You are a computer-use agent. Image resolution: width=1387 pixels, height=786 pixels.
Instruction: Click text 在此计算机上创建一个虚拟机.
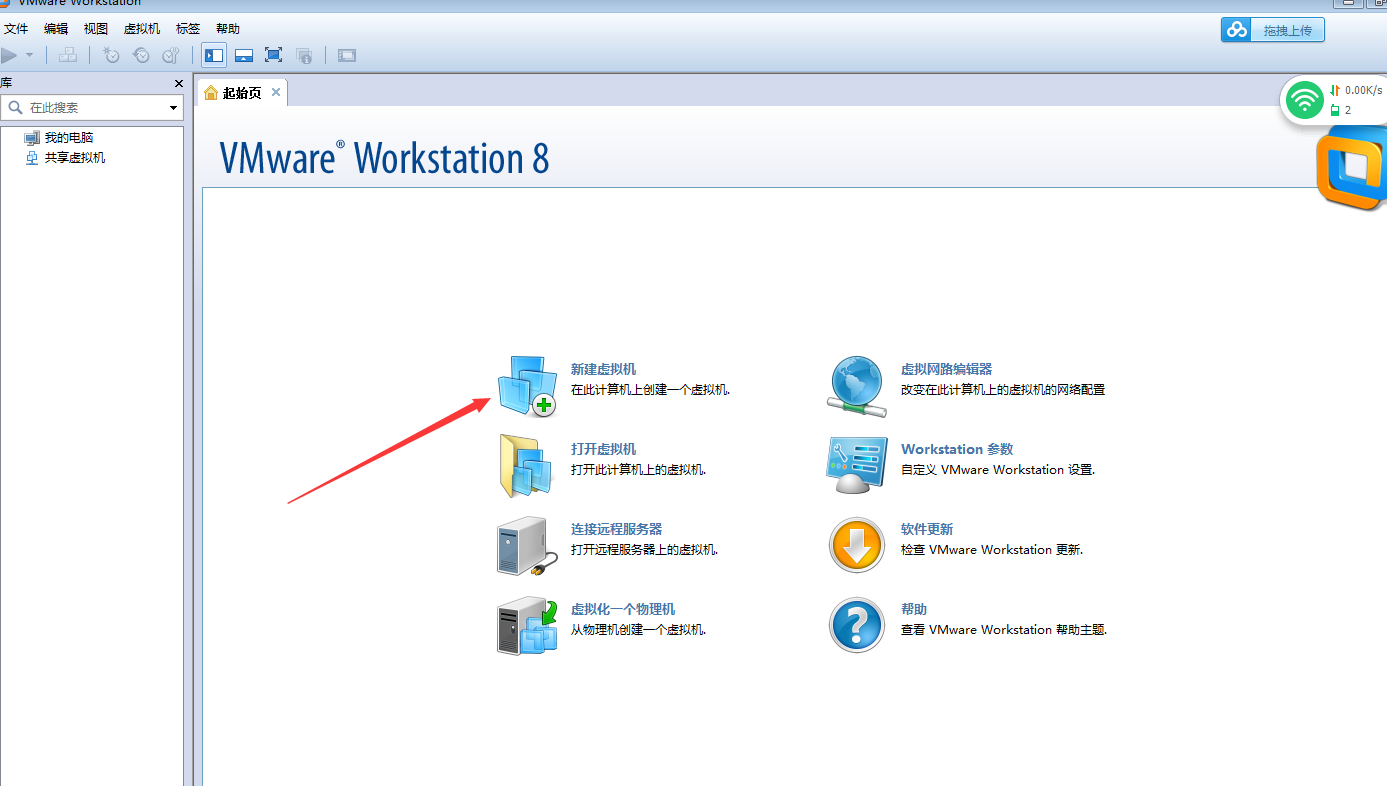coord(650,390)
